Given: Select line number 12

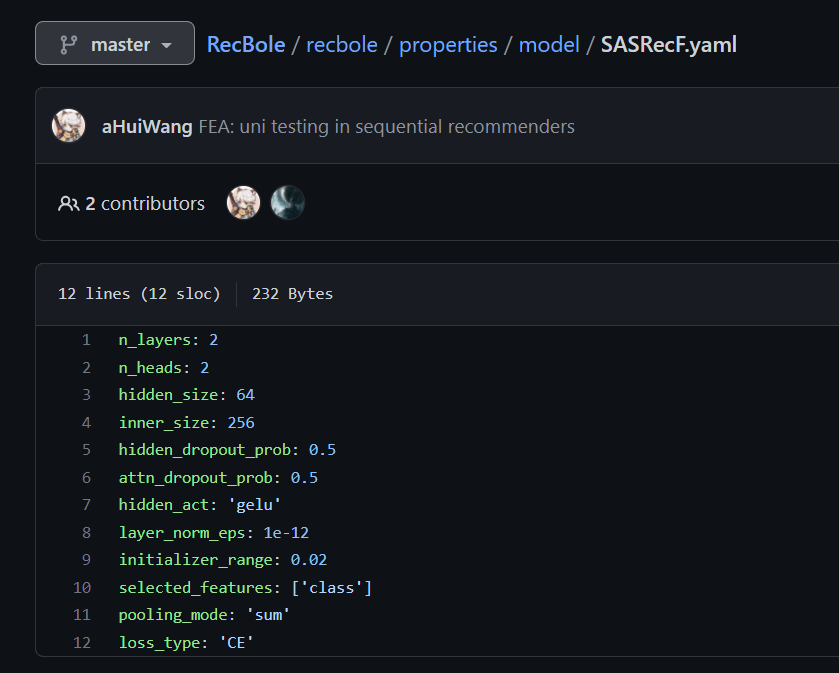Looking at the screenshot, I should [x=82, y=643].
